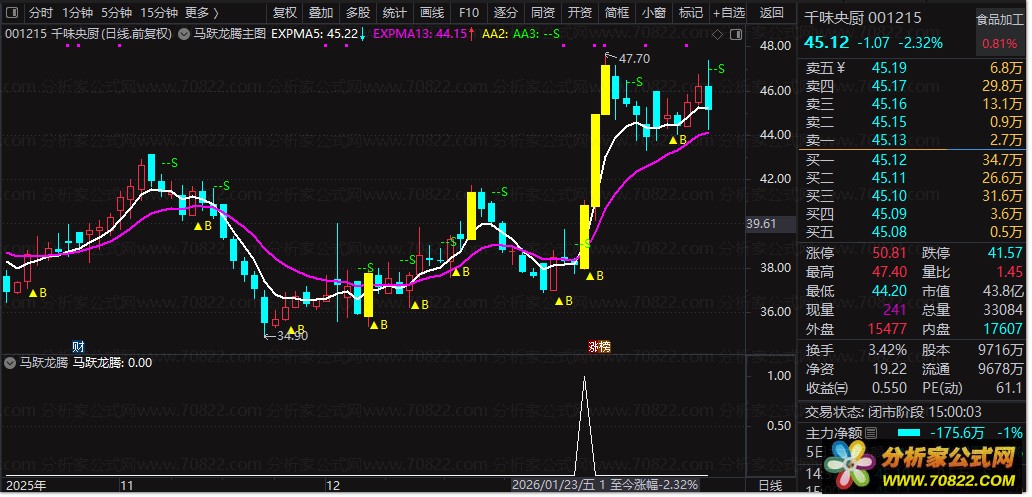Click the 至今涨幅-2.32% label
The image size is (1032, 497).
pyautogui.click(x=653, y=485)
